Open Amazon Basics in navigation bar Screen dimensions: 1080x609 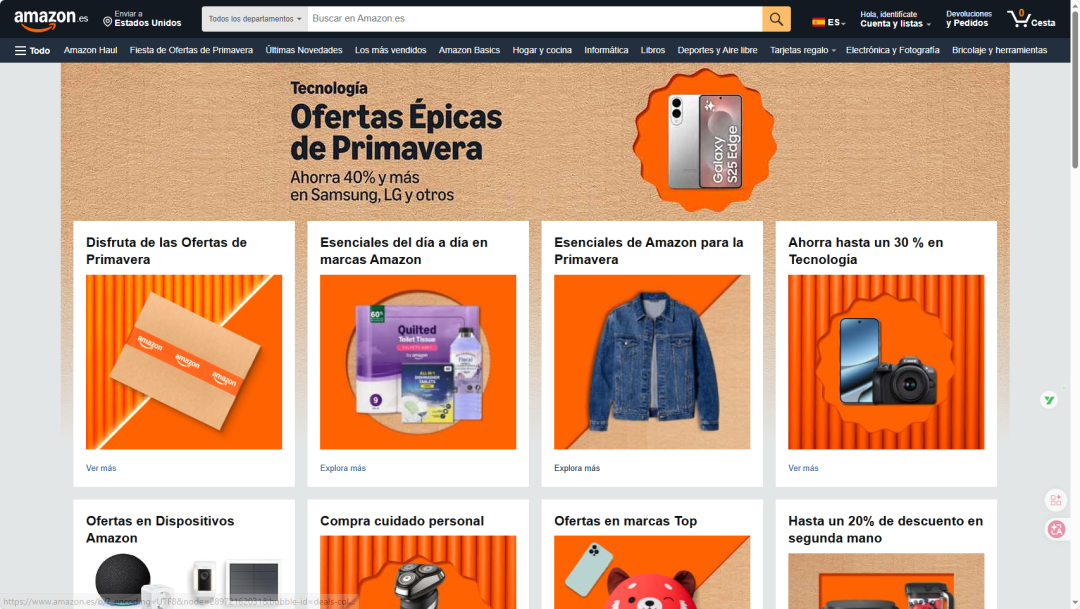click(x=469, y=50)
